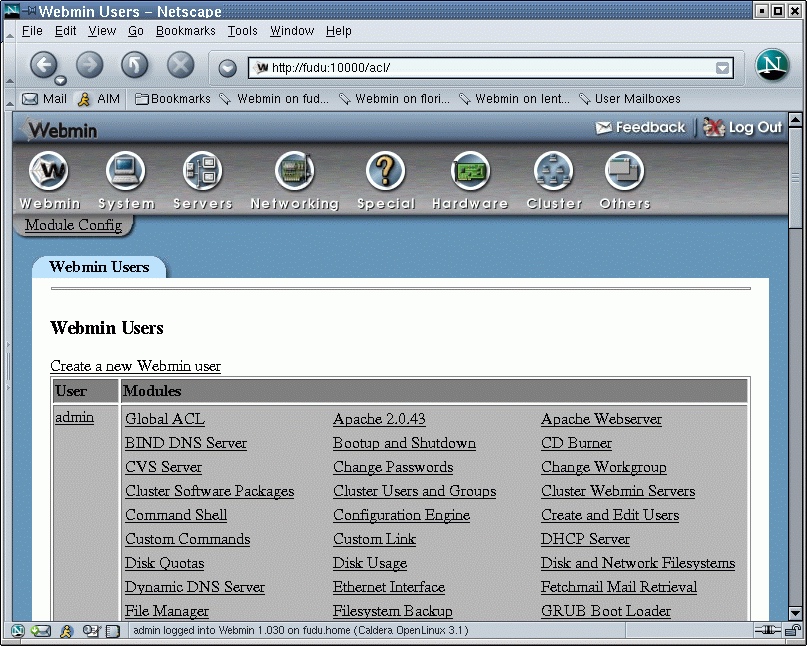This screenshot has width=807, height=646.
Task: Open the Apache Webserver link
Action: pos(601,419)
